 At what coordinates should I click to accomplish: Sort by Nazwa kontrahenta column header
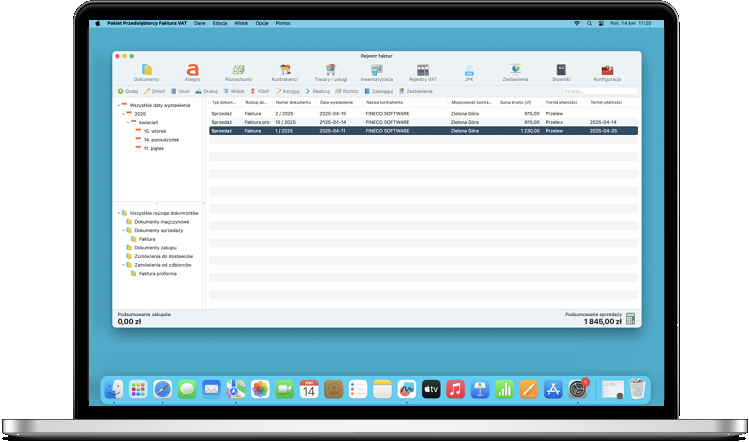(385, 102)
